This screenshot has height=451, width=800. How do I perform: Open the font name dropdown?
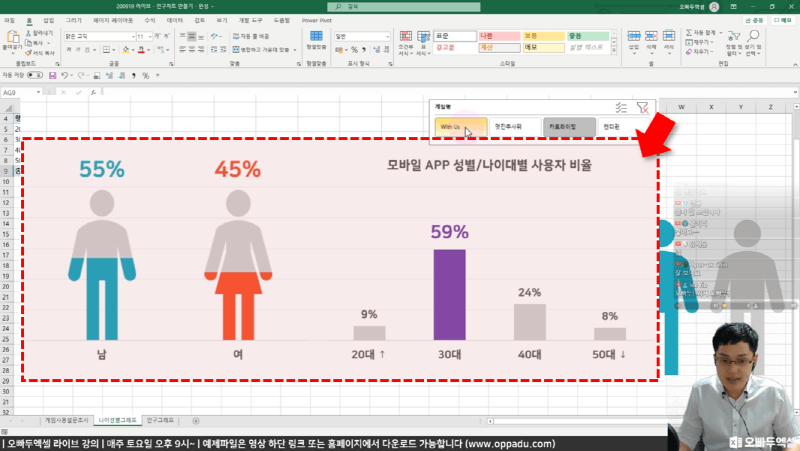tap(133, 37)
